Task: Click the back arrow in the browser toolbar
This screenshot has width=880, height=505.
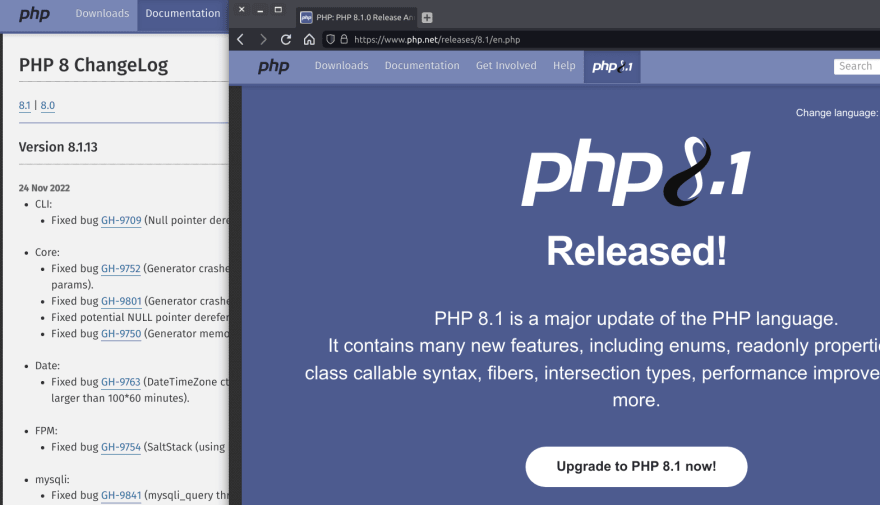Action: (x=240, y=39)
